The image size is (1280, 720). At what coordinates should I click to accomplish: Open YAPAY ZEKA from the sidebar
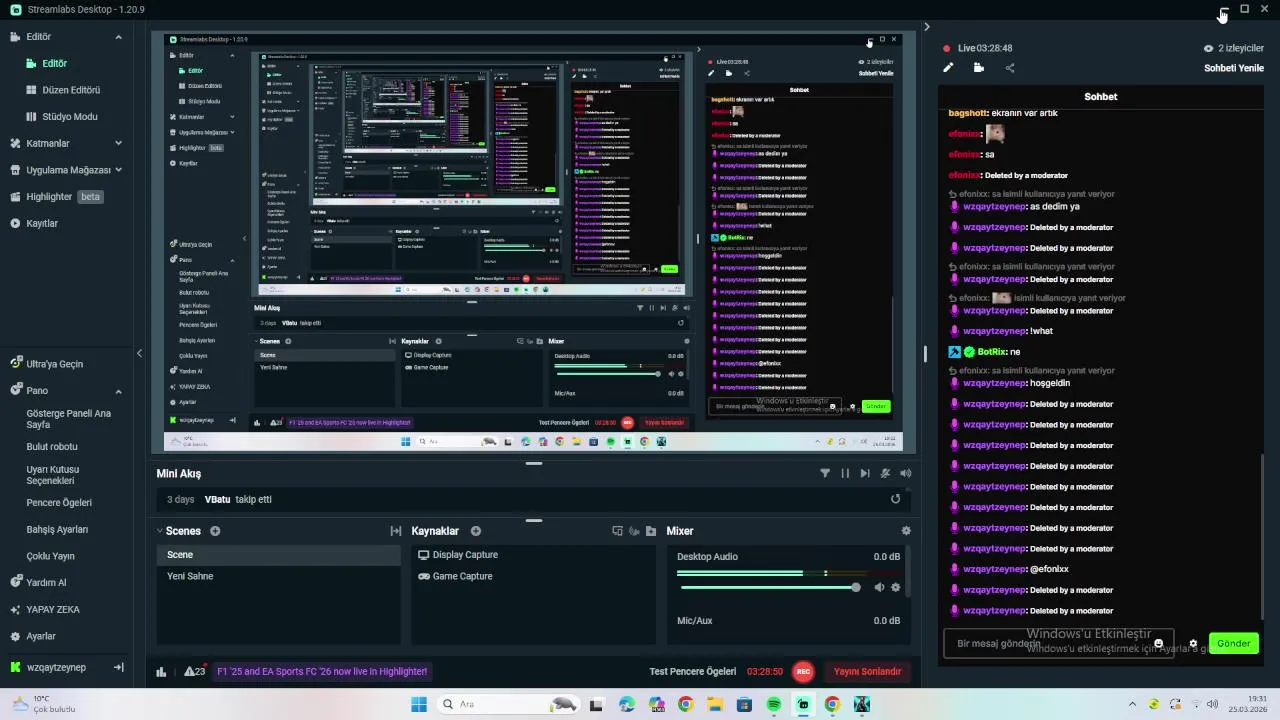(53, 609)
